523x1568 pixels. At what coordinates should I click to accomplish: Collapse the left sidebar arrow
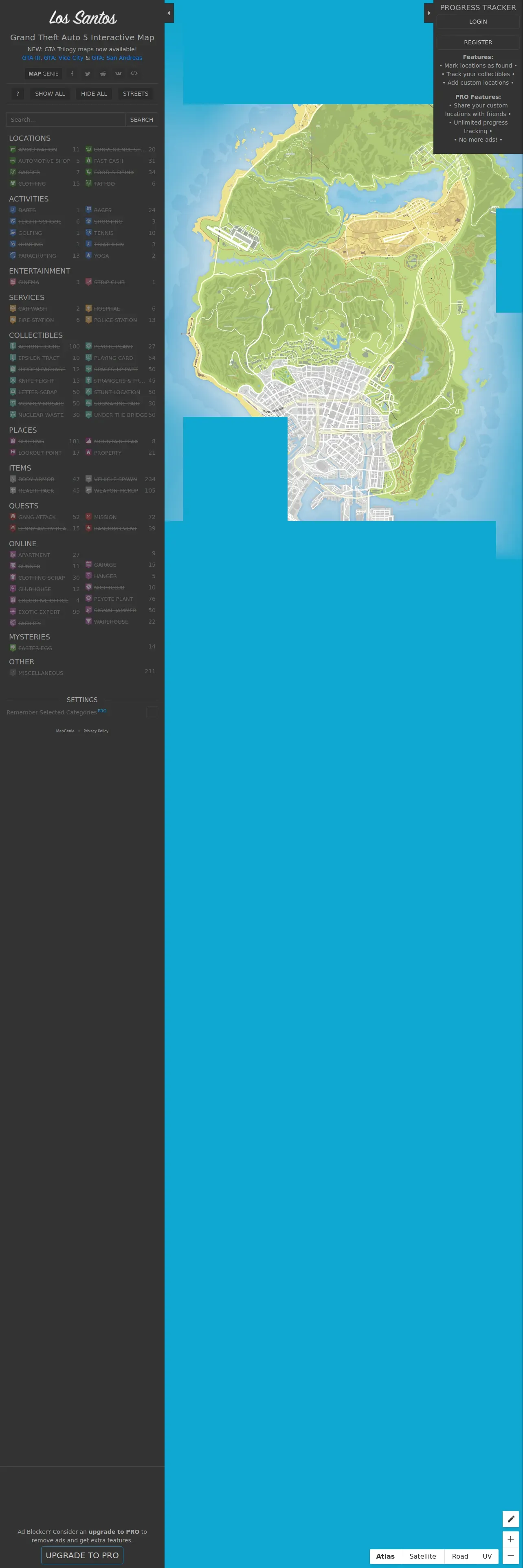169,13
